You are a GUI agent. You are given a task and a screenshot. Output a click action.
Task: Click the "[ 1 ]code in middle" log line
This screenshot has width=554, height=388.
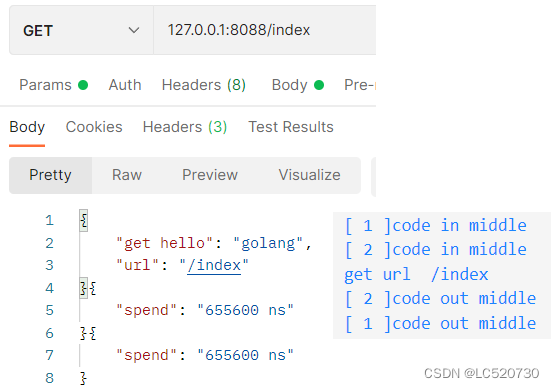pyautogui.click(x=435, y=225)
